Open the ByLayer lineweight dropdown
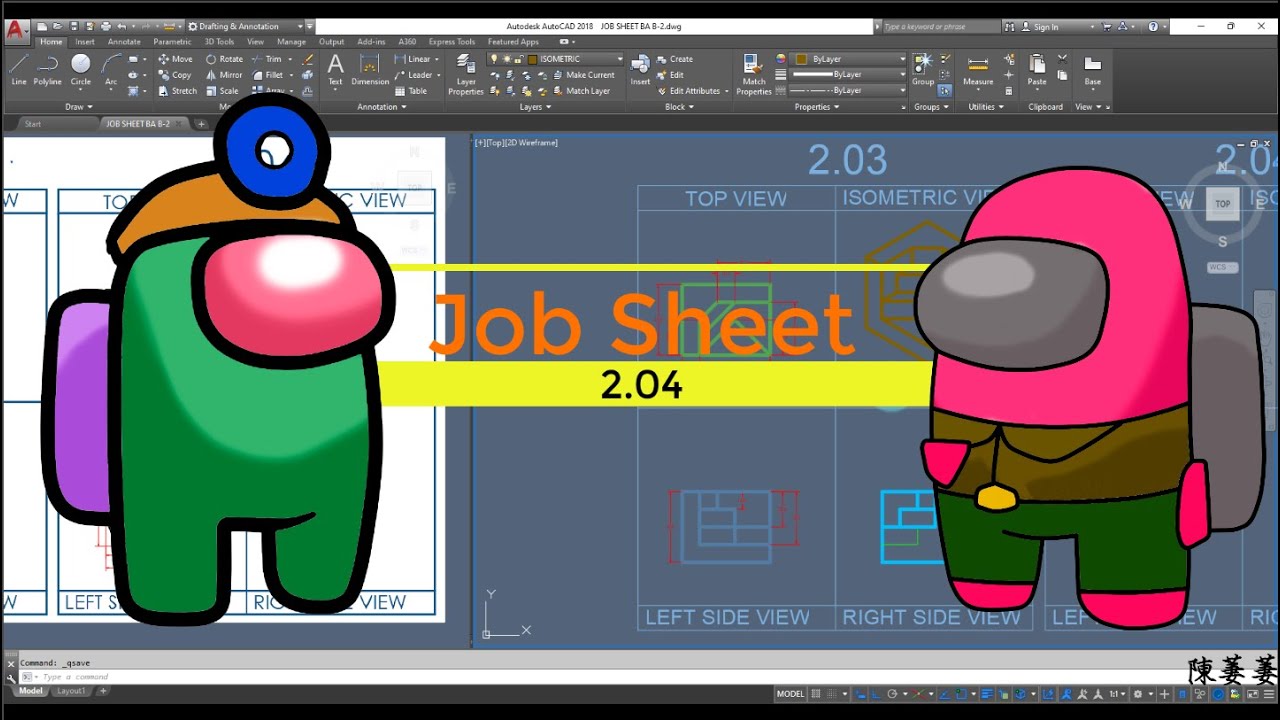The width and height of the screenshot is (1280, 720). (848, 74)
